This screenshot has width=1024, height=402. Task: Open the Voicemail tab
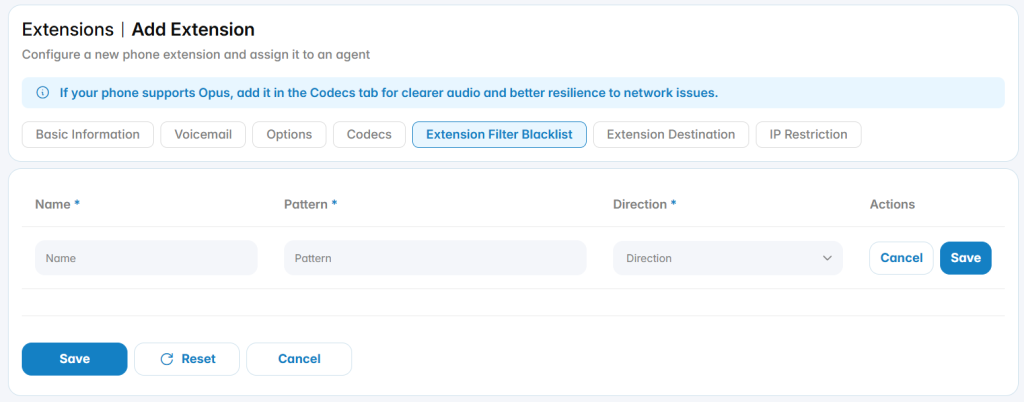pos(203,134)
